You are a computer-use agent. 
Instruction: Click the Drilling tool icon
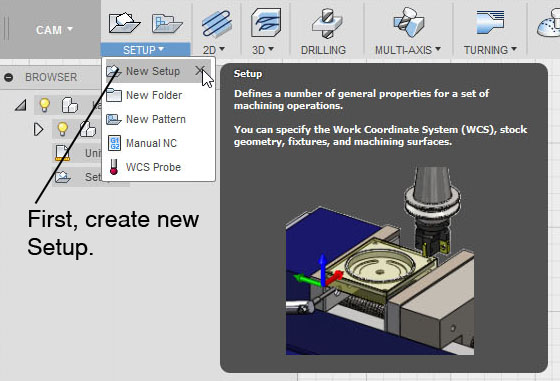click(327, 24)
